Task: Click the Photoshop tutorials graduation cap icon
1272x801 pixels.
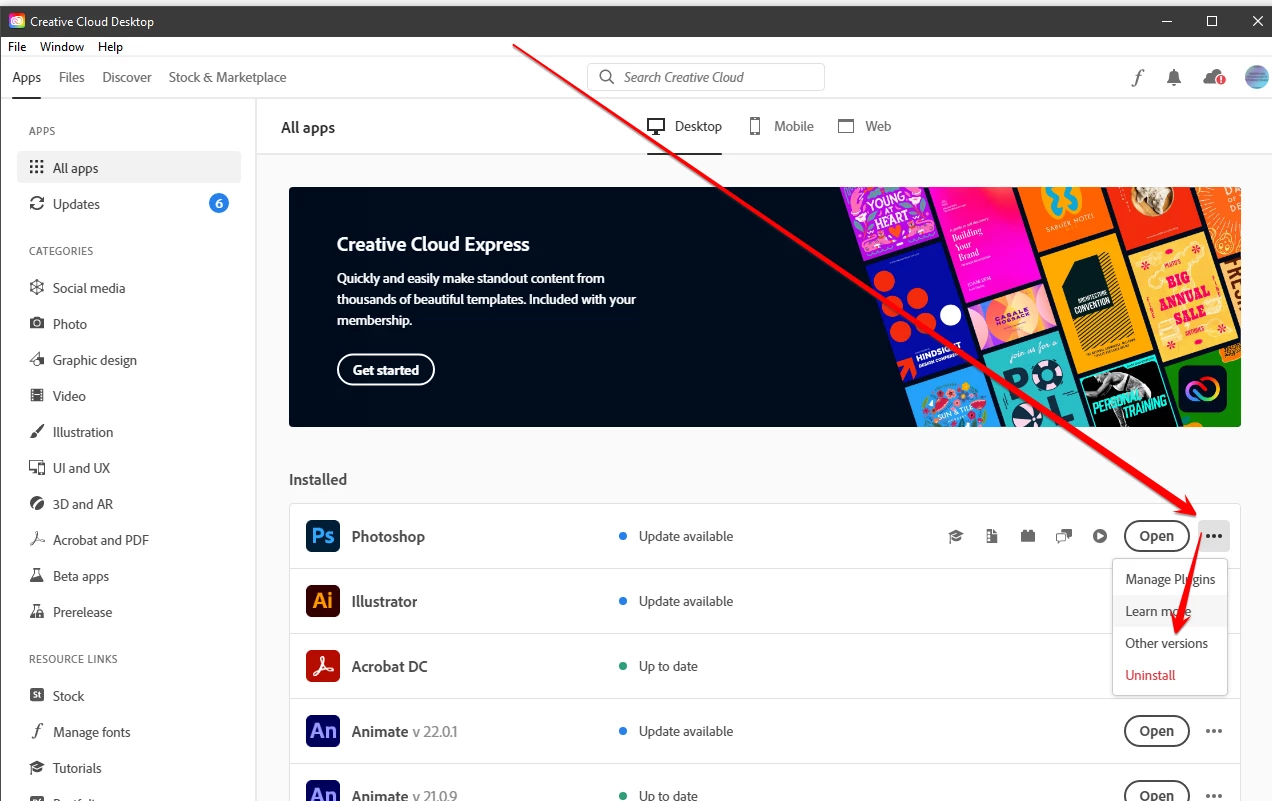Action: pos(955,537)
